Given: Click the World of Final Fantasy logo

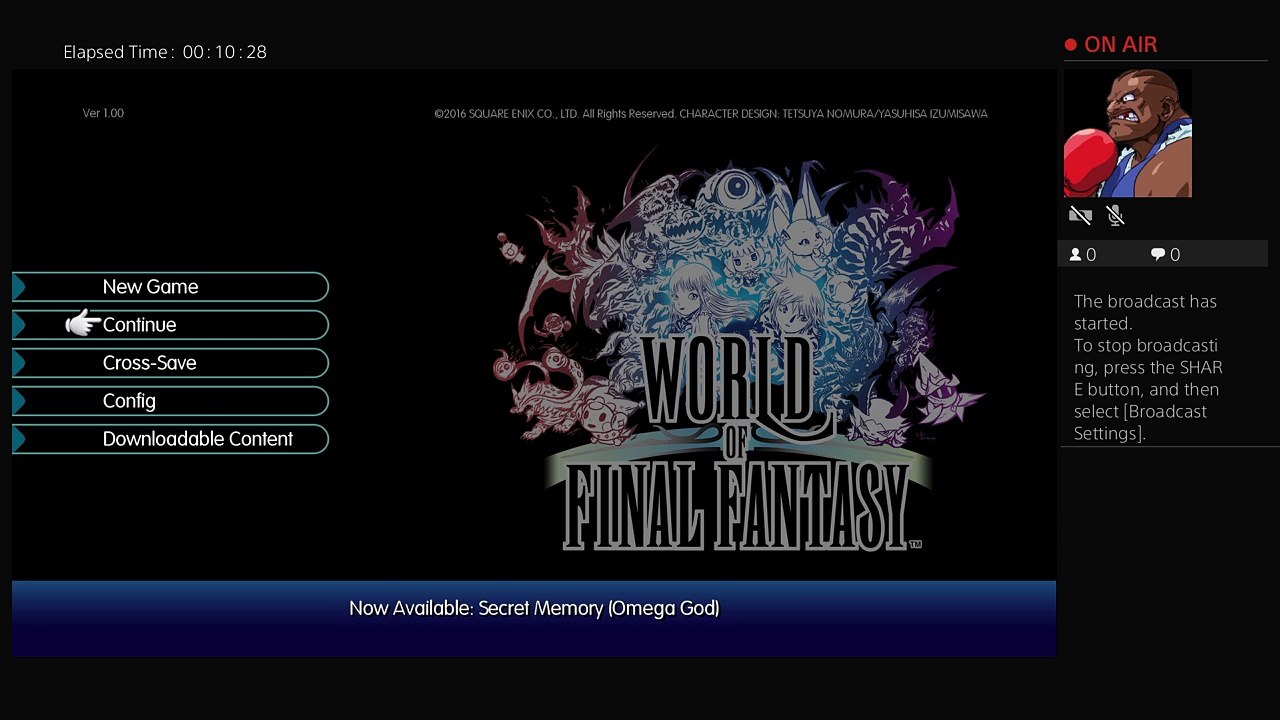Looking at the screenshot, I should [x=740, y=350].
